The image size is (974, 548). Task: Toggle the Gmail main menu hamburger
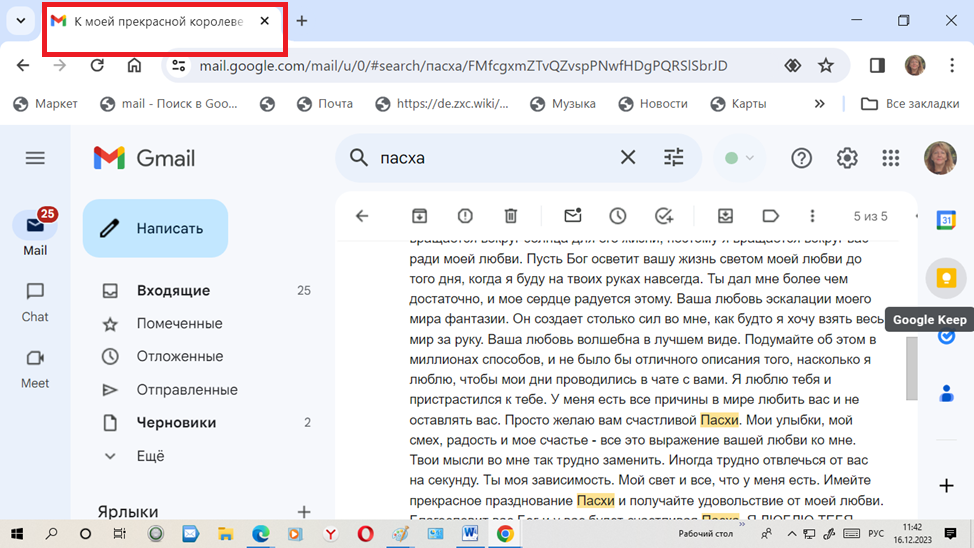click(35, 158)
